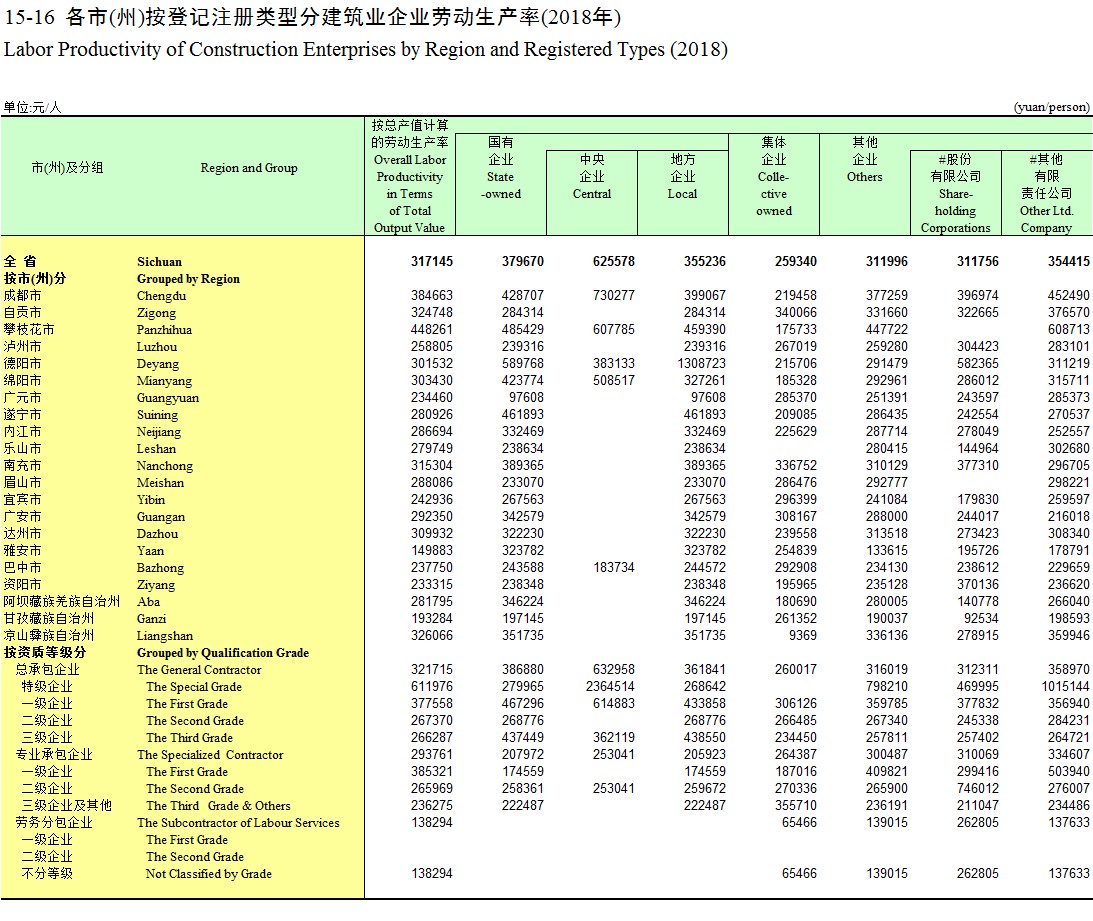The height and width of the screenshot is (921, 1093).
Task: Click the Chinese label '阿坝藏族羌族自治州'
Action: pos(61,602)
